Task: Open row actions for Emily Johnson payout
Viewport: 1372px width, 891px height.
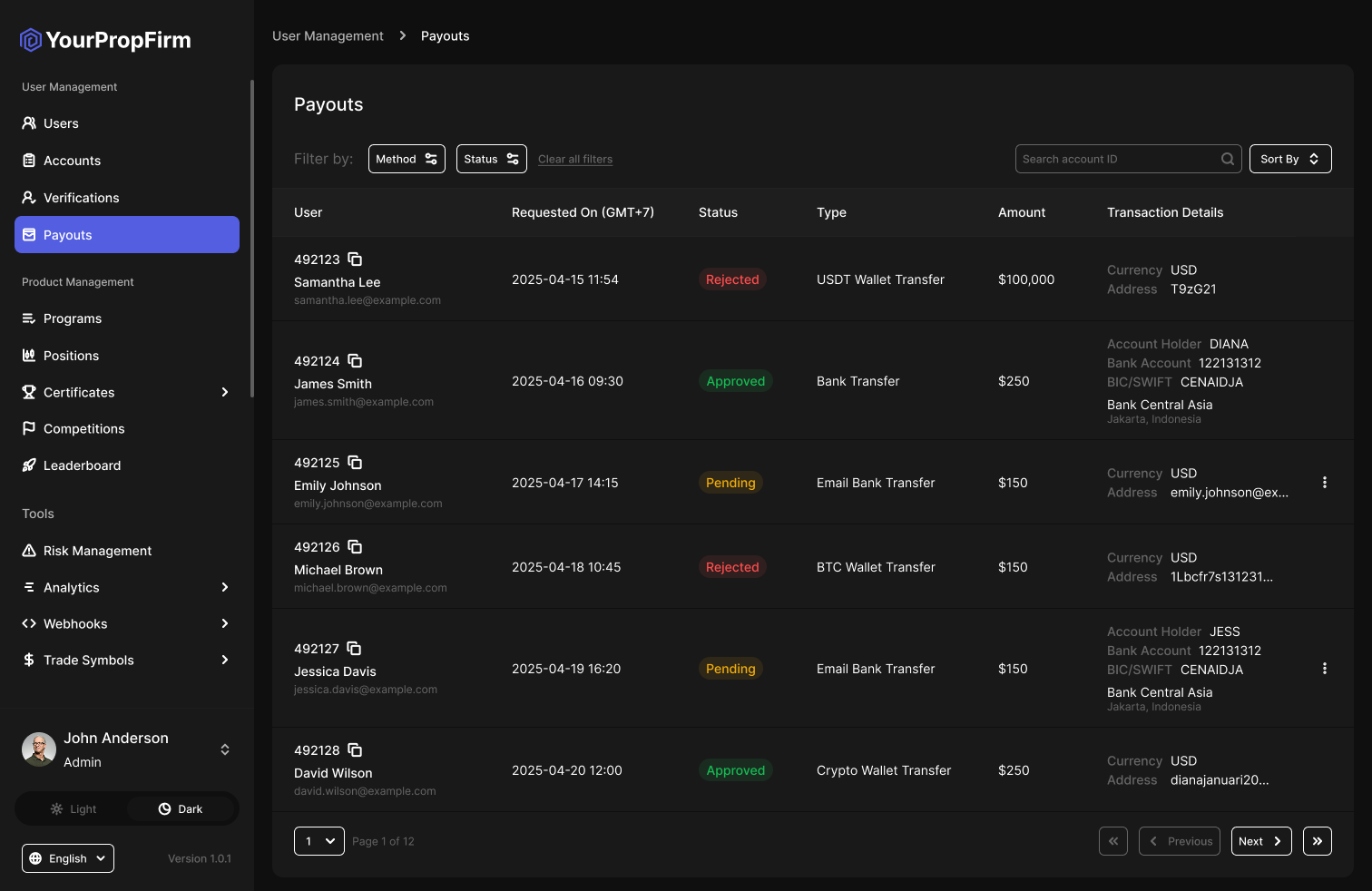Action: pyautogui.click(x=1324, y=483)
